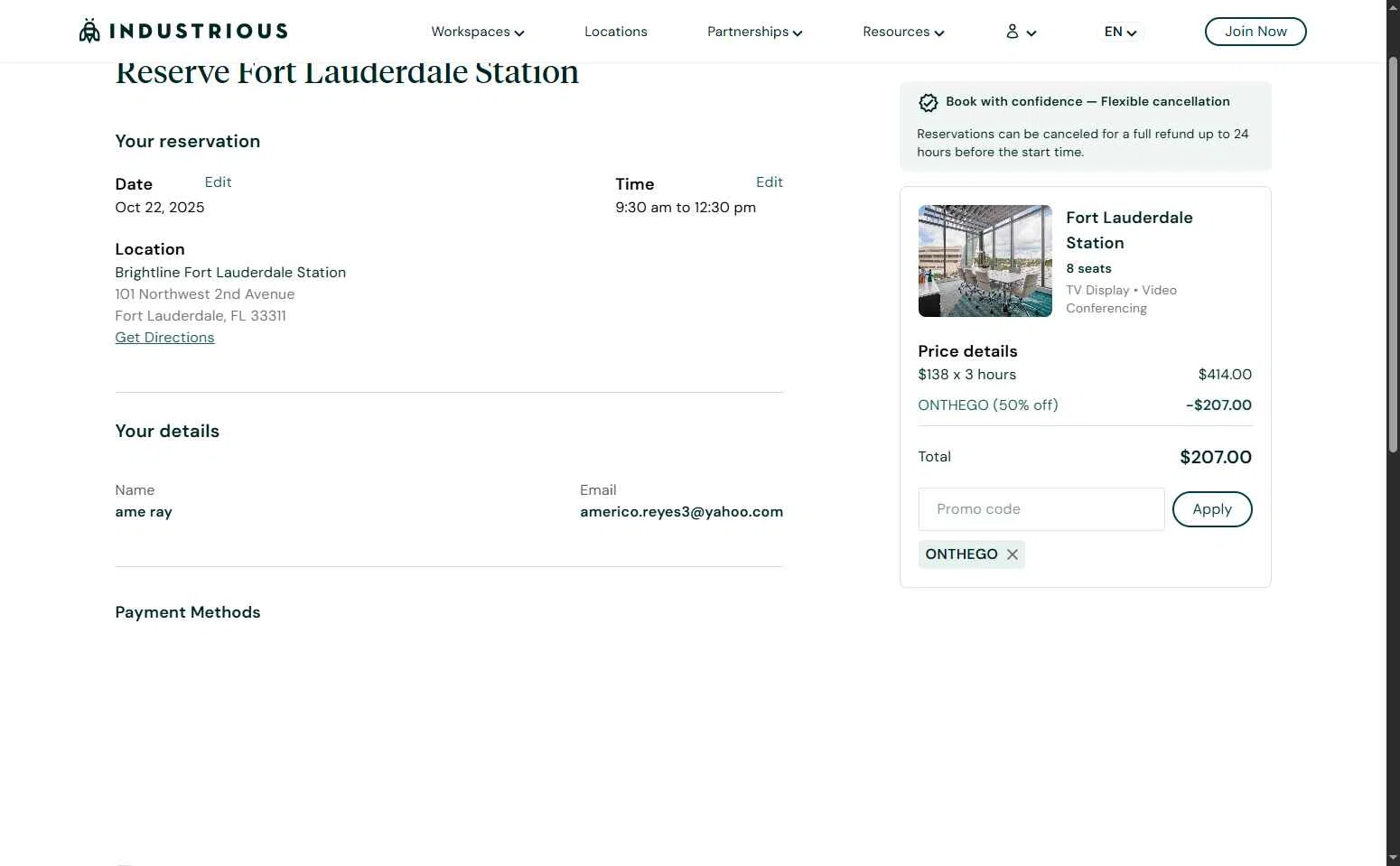The height and width of the screenshot is (866, 1400).
Task: Click the flexible cancellation badge icon
Action: (928, 102)
